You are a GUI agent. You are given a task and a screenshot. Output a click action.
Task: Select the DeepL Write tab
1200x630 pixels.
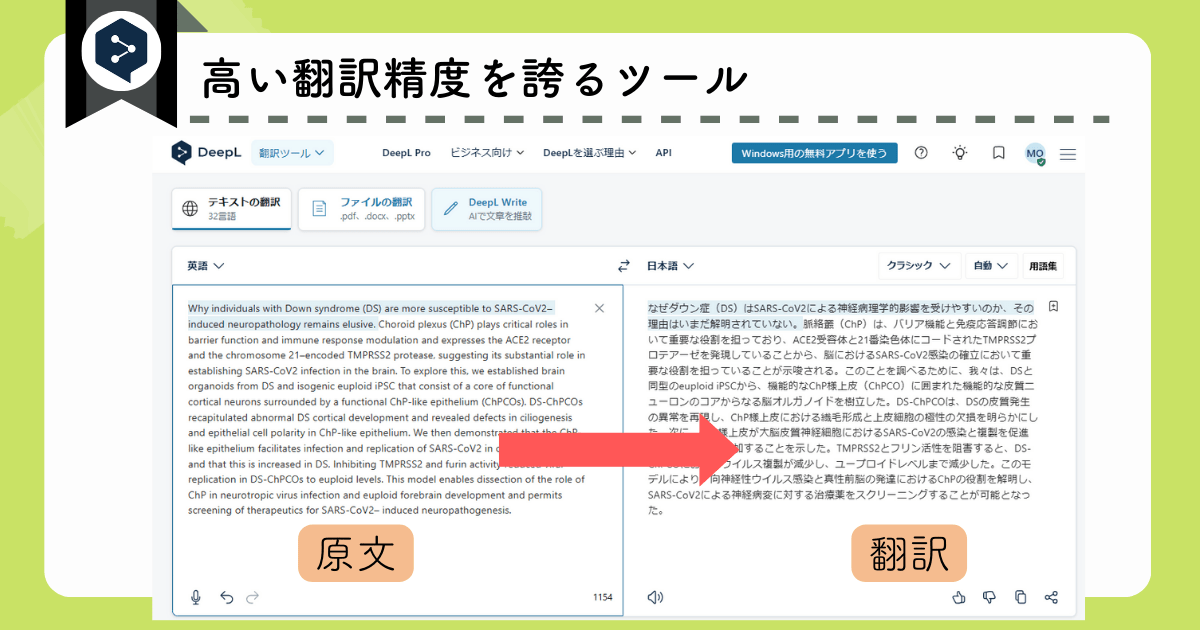[x=487, y=209]
